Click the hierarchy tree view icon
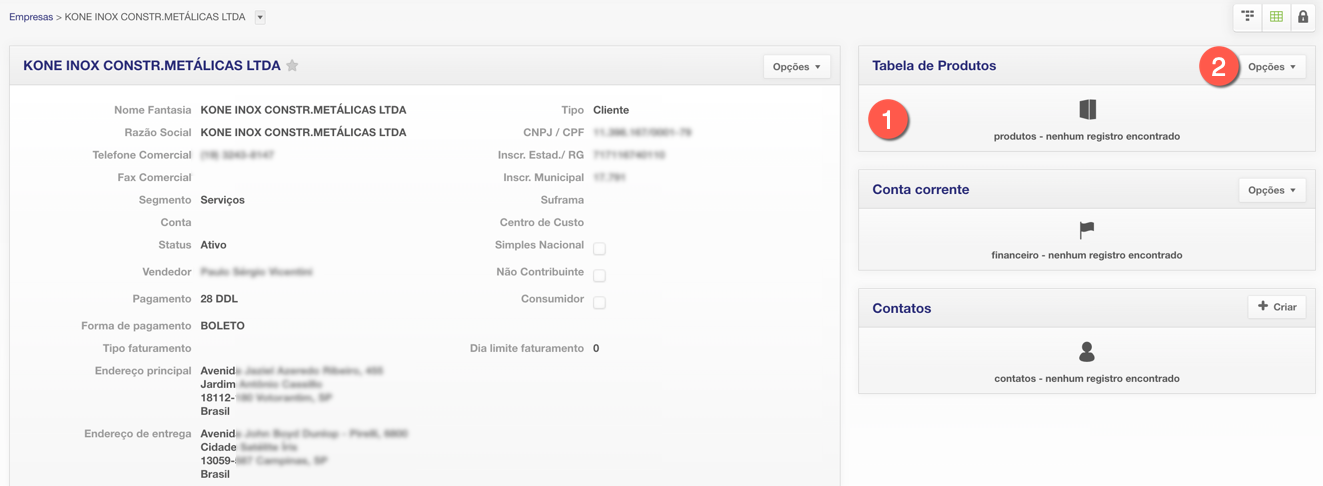This screenshot has height=486, width=1323. (1248, 16)
